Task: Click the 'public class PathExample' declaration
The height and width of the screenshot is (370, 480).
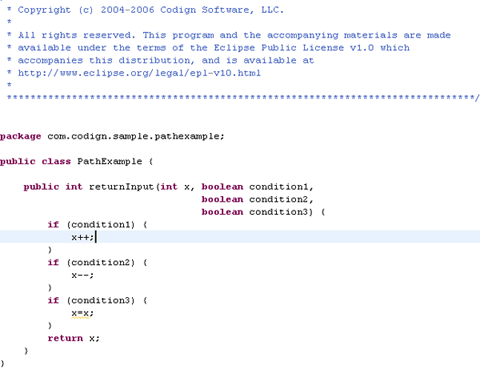Action: click(76, 162)
